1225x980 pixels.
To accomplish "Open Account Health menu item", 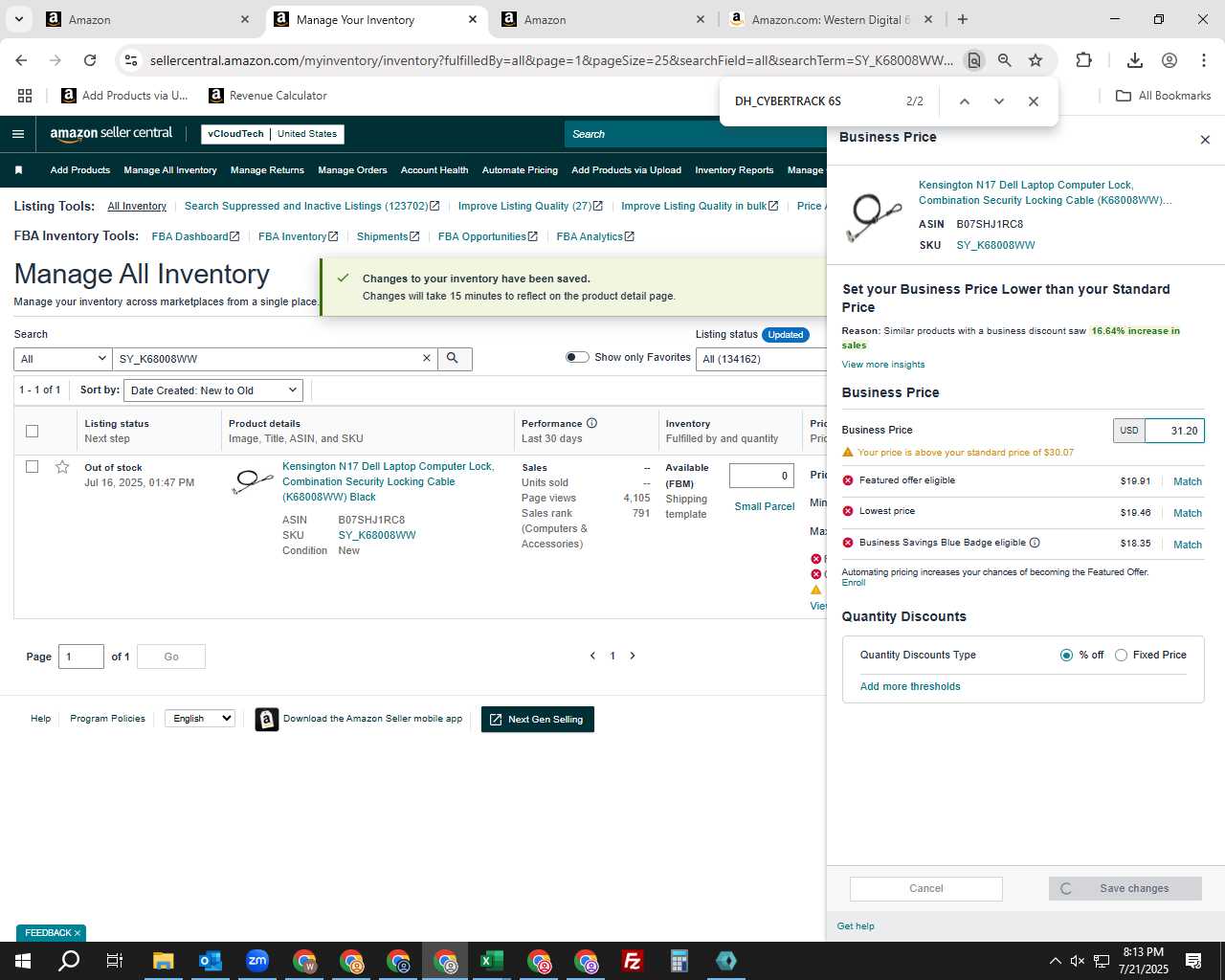I will pyautogui.click(x=434, y=170).
